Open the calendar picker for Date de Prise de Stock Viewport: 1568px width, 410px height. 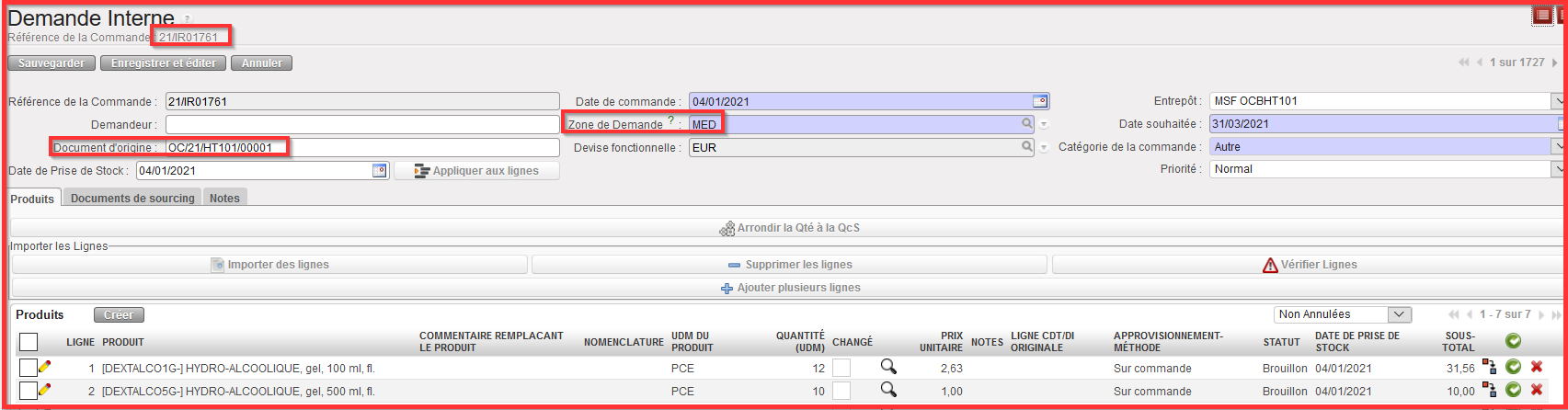click(379, 170)
